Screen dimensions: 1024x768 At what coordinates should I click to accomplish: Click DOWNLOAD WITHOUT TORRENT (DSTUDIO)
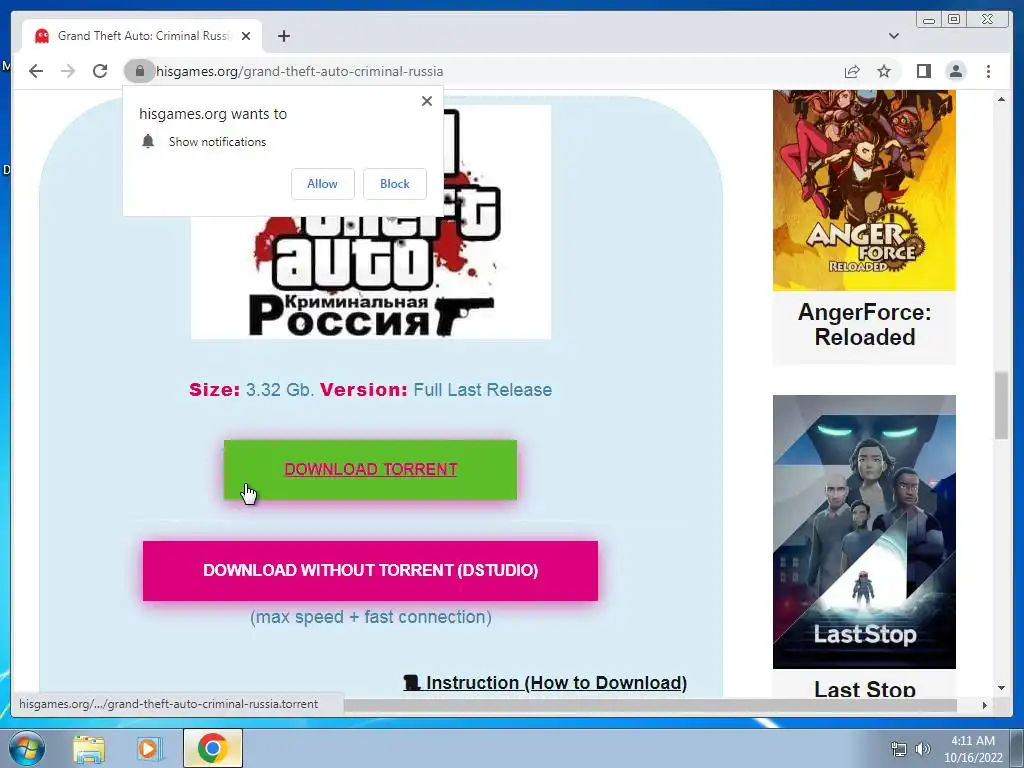click(x=370, y=570)
